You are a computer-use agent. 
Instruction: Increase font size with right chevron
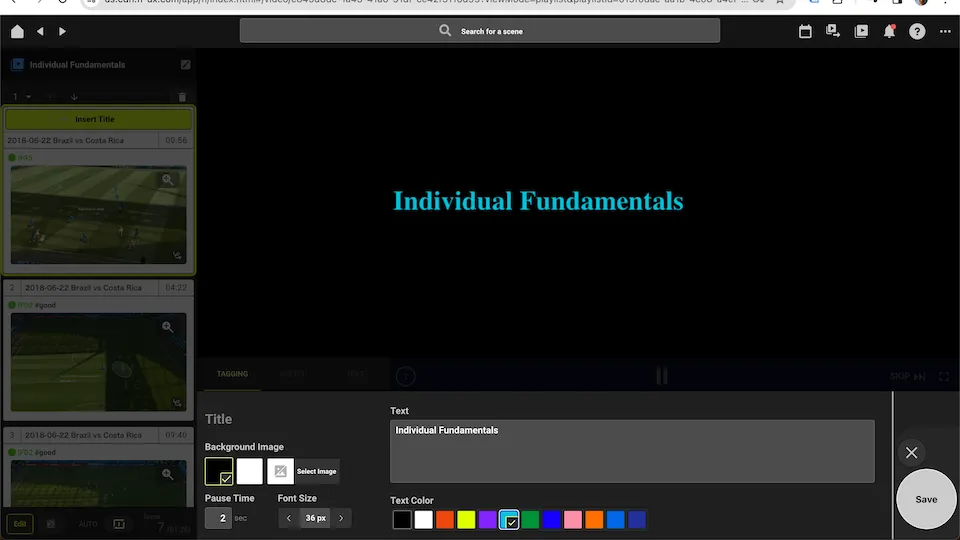341,518
